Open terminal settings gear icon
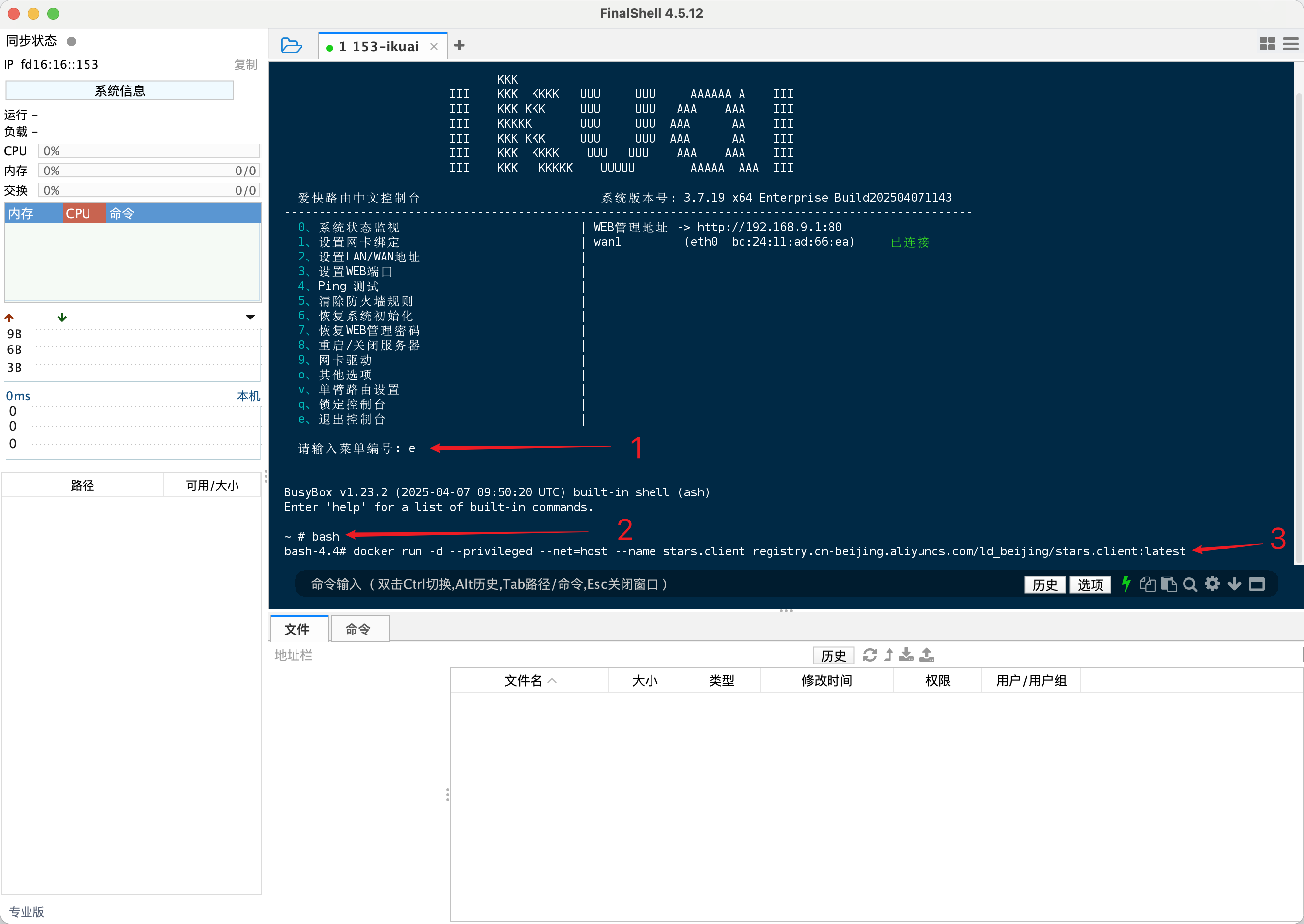Screen dimensions: 1304x924 [1213, 584]
